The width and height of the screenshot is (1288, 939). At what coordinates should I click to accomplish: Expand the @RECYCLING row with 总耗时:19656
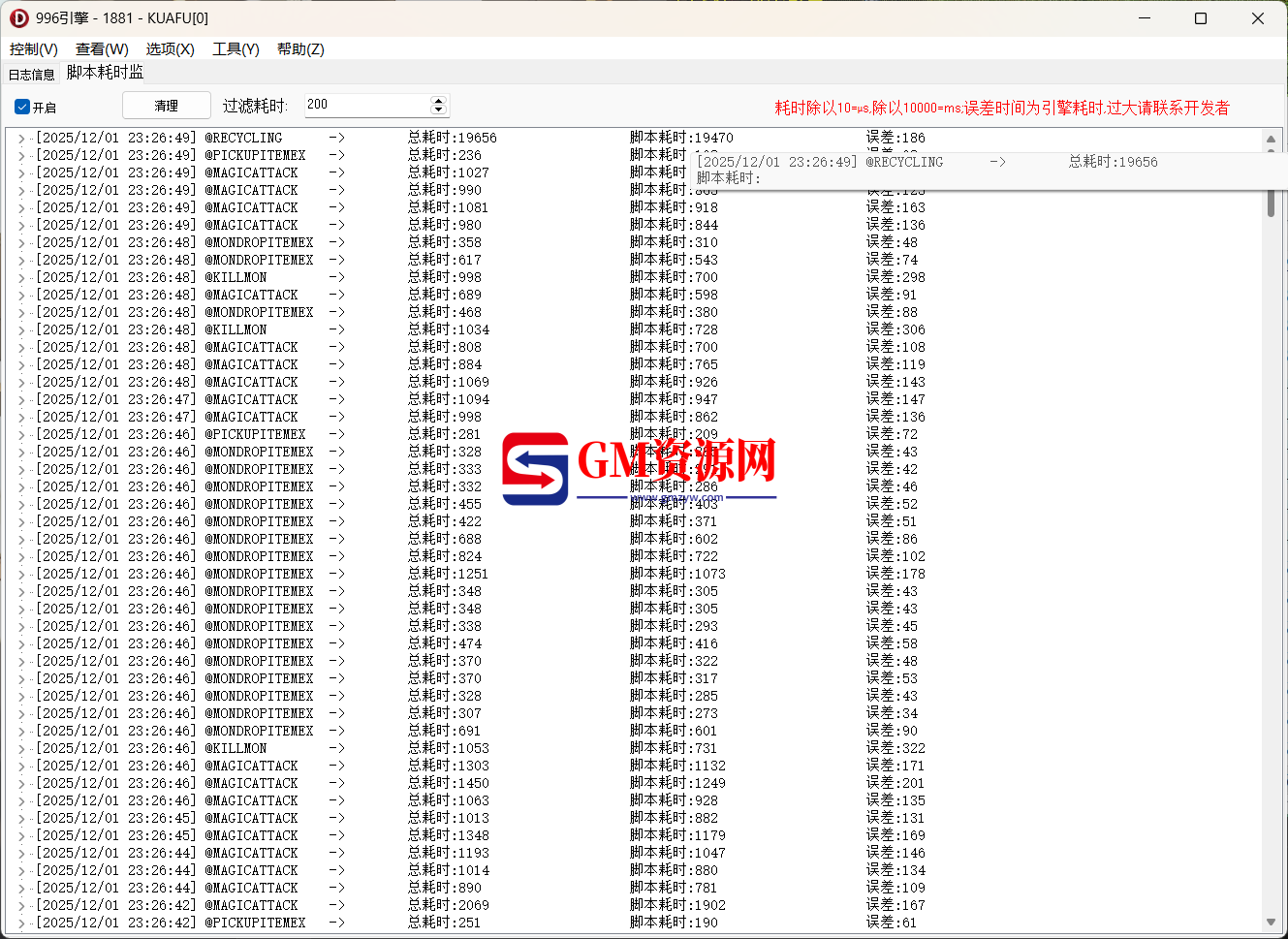(x=21, y=139)
